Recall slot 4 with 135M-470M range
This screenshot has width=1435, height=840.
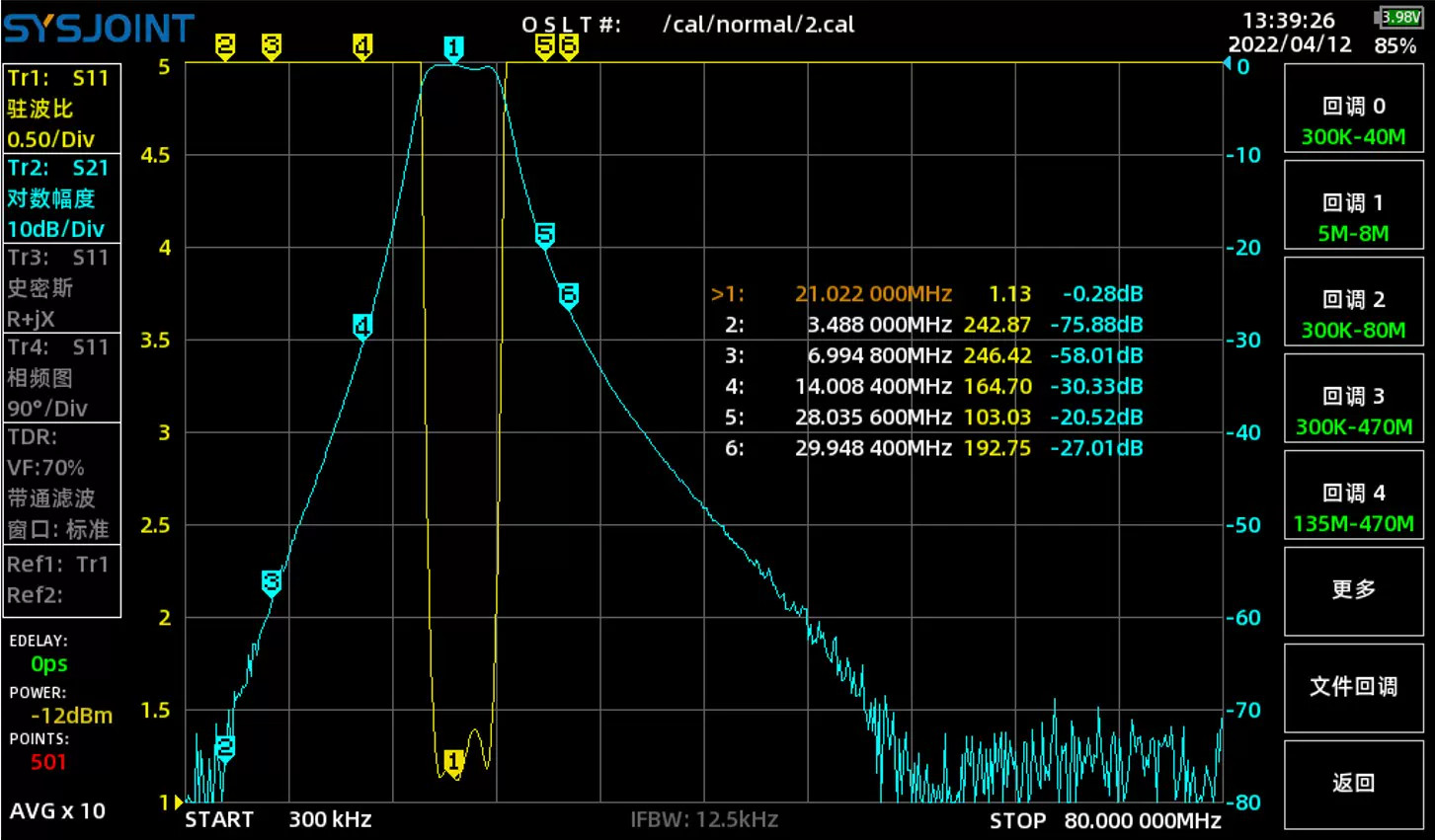coord(1353,507)
